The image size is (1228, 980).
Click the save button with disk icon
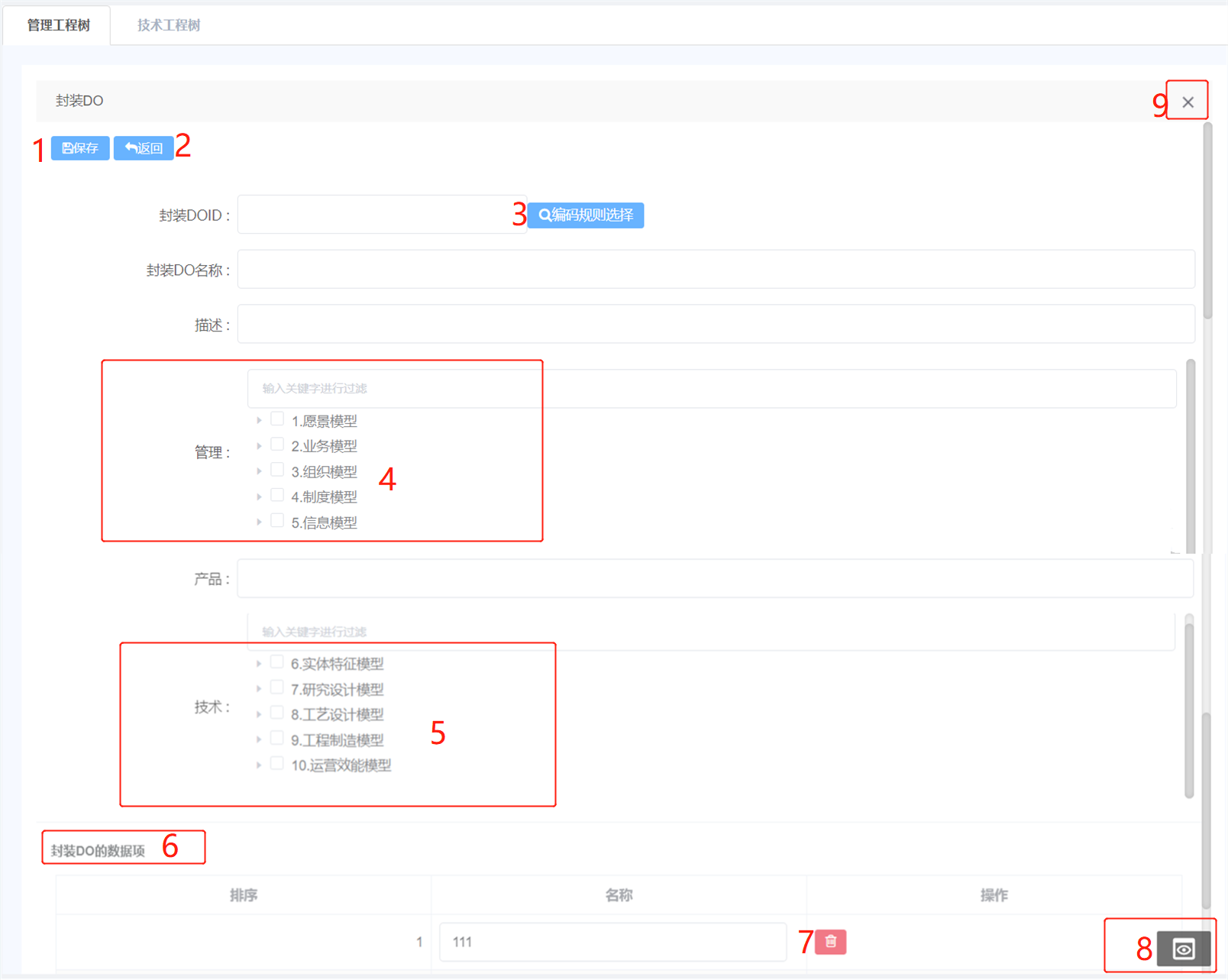click(x=80, y=148)
